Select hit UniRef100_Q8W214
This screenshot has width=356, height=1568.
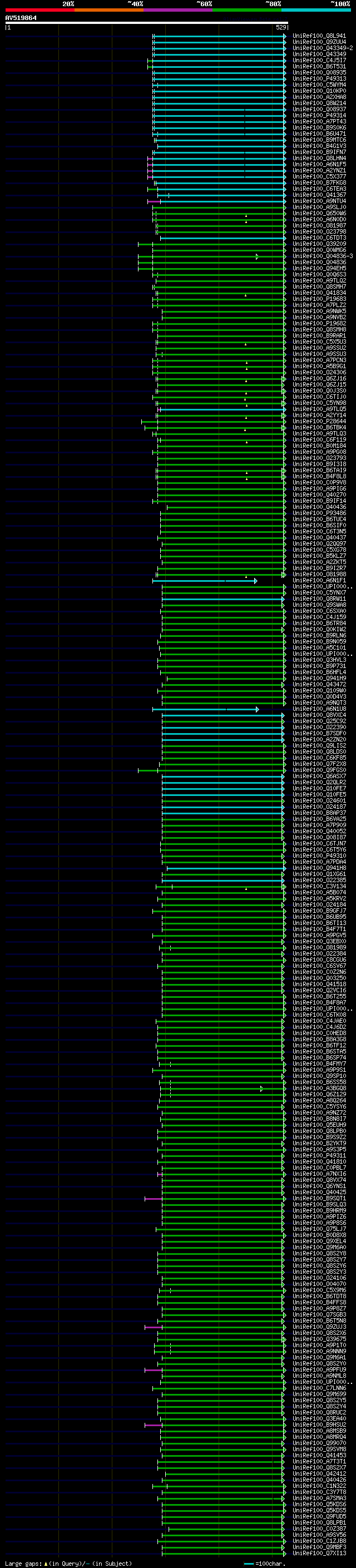tap(319, 103)
